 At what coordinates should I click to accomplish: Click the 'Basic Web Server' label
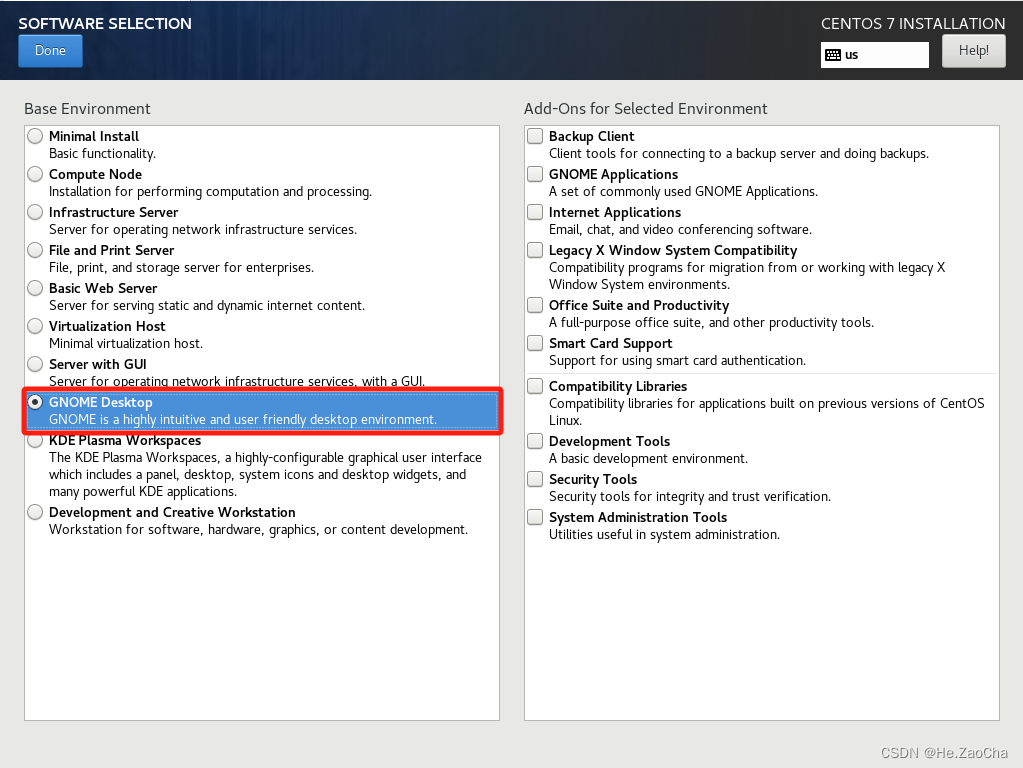(x=103, y=288)
